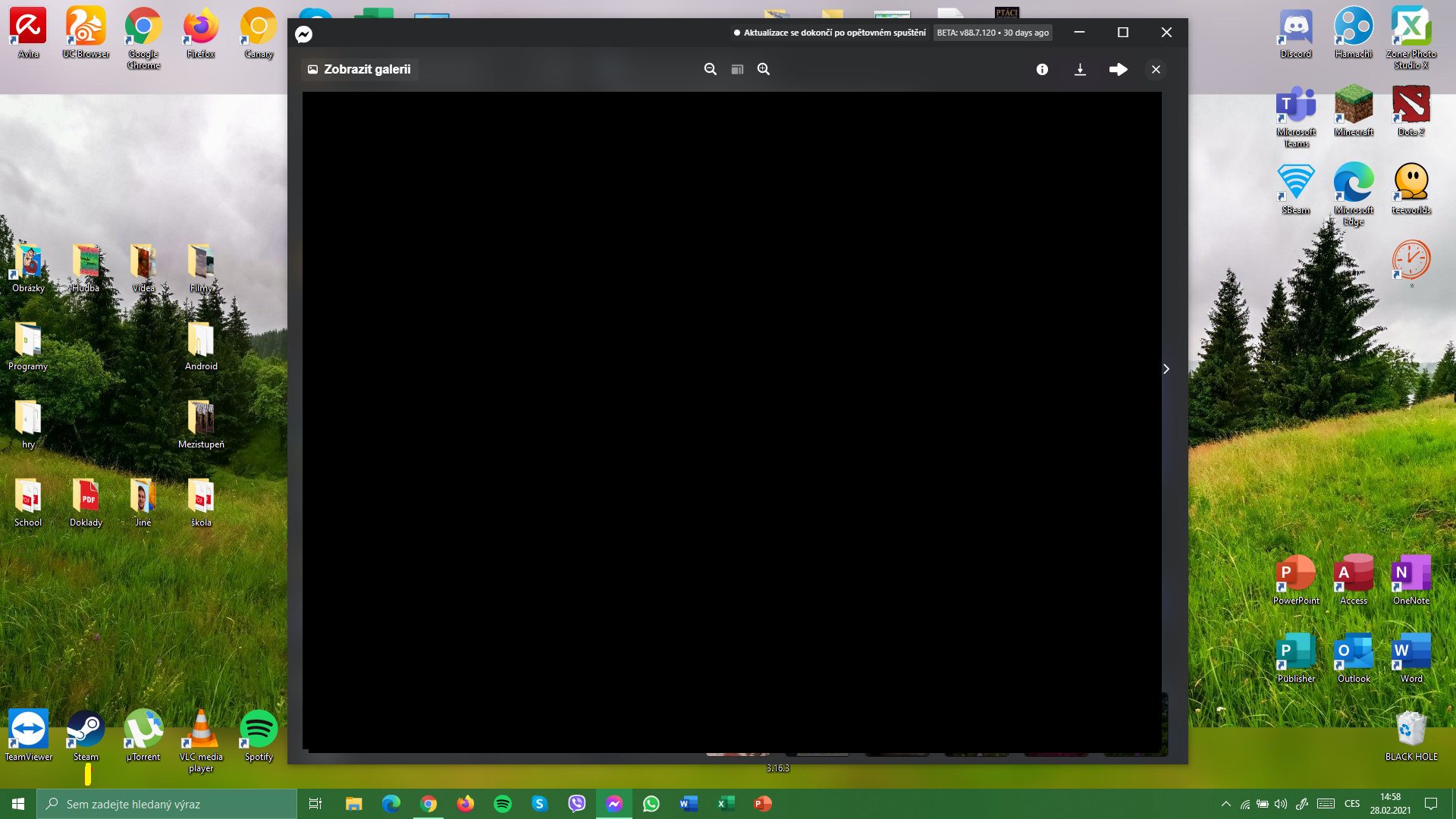The image size is (1456, 819).
Task: Close the image viewer overlay
Action: point(1156,69)
